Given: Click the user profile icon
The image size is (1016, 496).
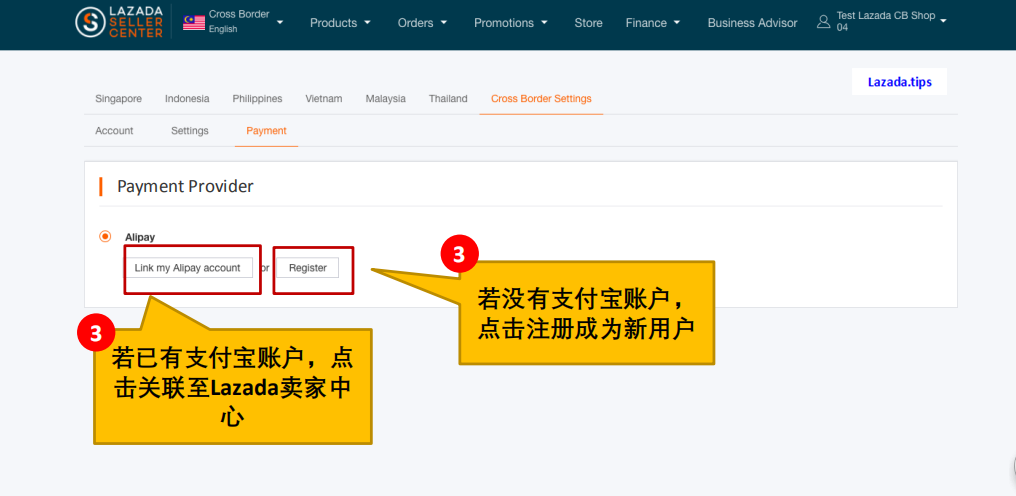Looking at the screenshot, I should pyautogui.click(x=824, y=22).
